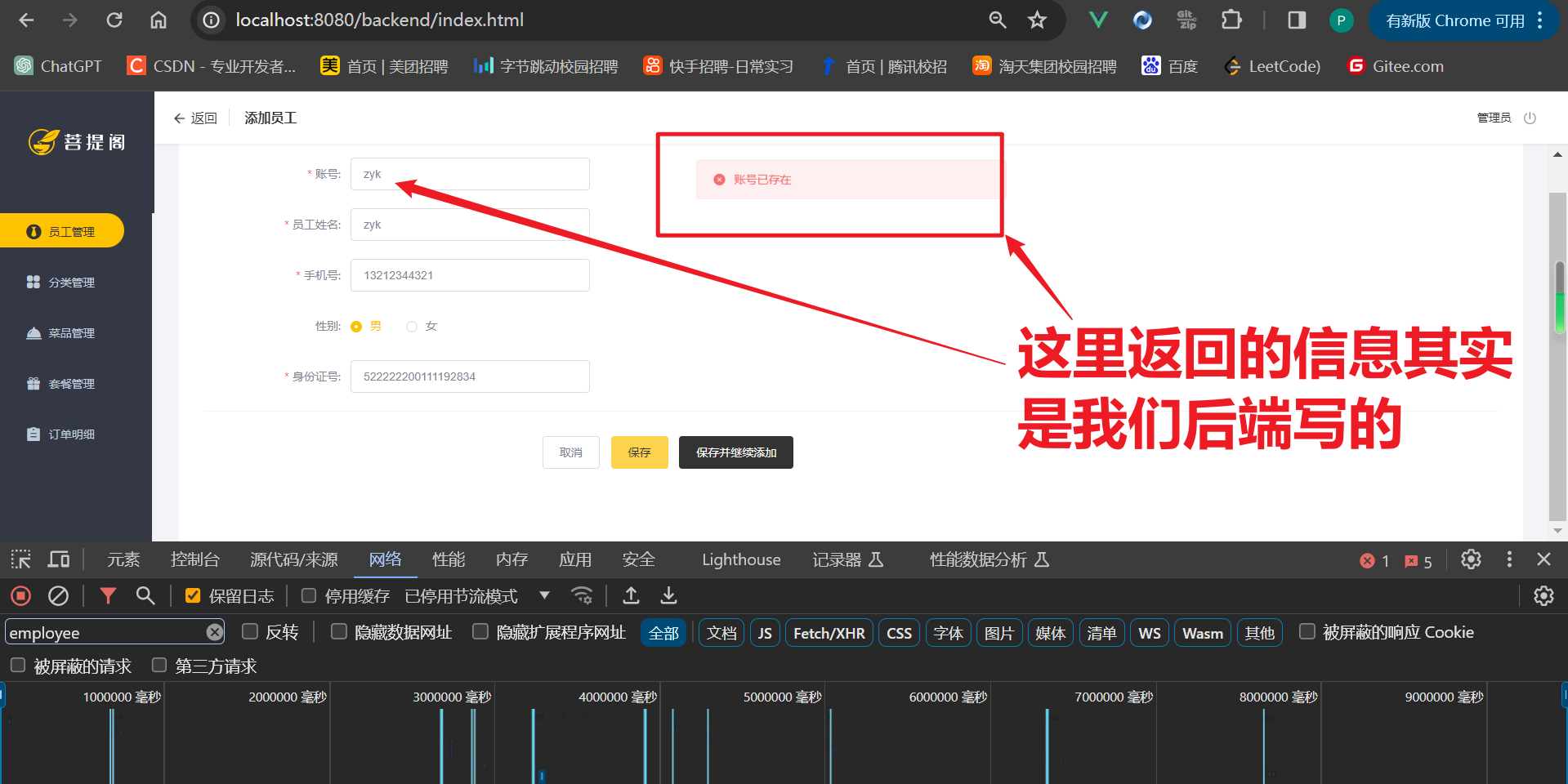This screenshot has width=1568, height=784.
Task: Click the browser back arrow
Action: pos(26,20)
